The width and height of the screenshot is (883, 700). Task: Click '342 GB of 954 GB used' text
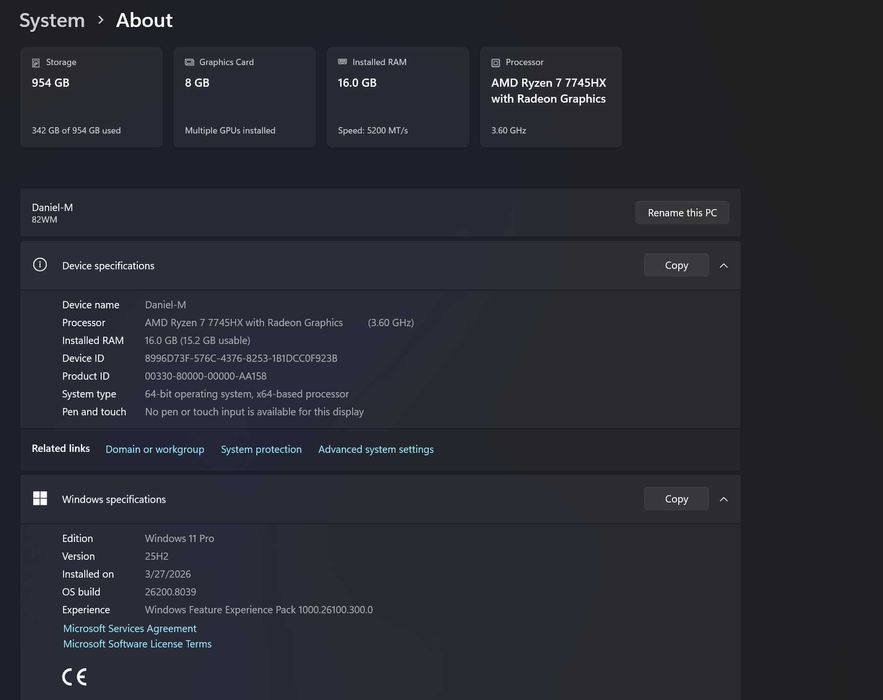pos(76,131)
